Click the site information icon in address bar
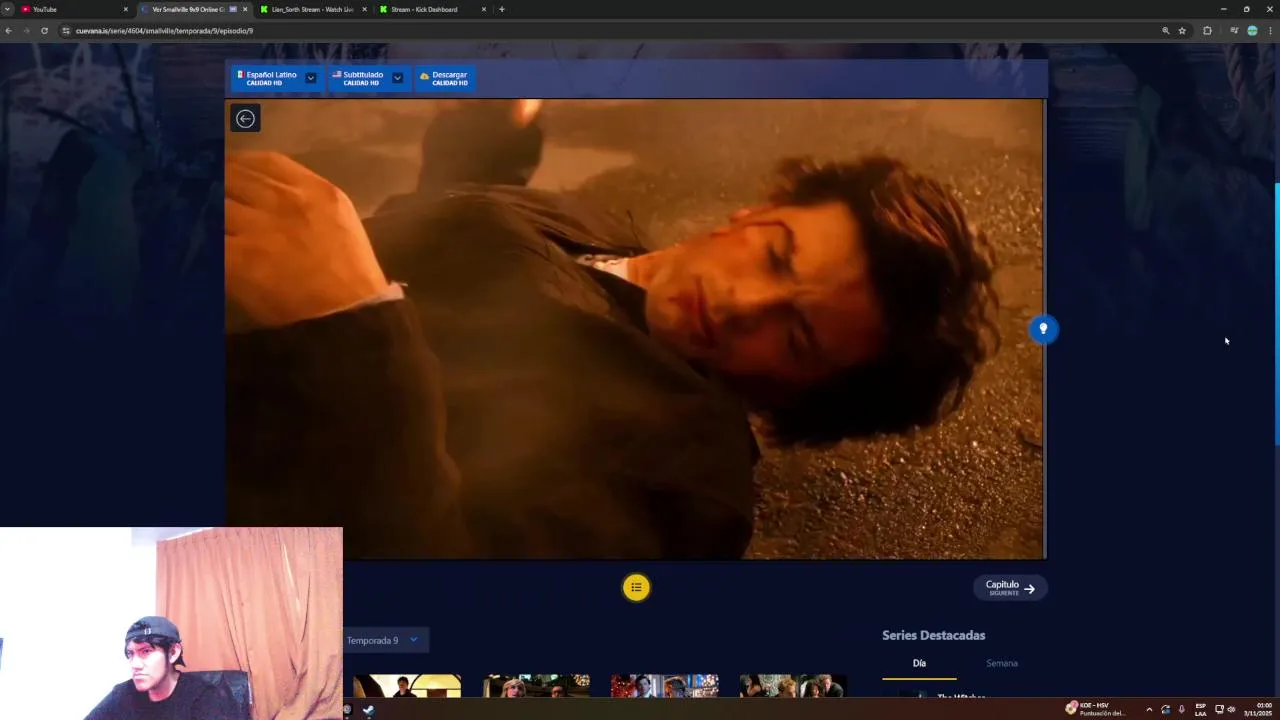Image resolution: width=1280 pixels, height=720 pixels. click(66, 31)
